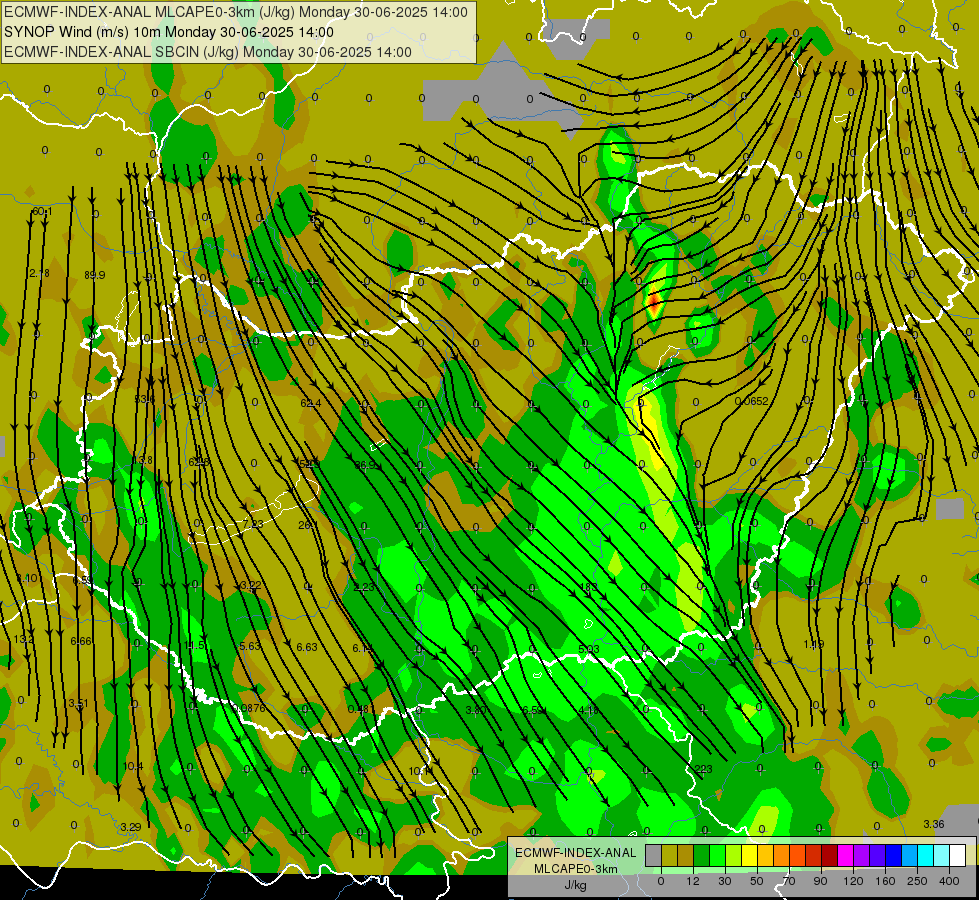This screenshot has height=900, width=979.
Task: Click legend scale value 250
Action: (917, 881)
